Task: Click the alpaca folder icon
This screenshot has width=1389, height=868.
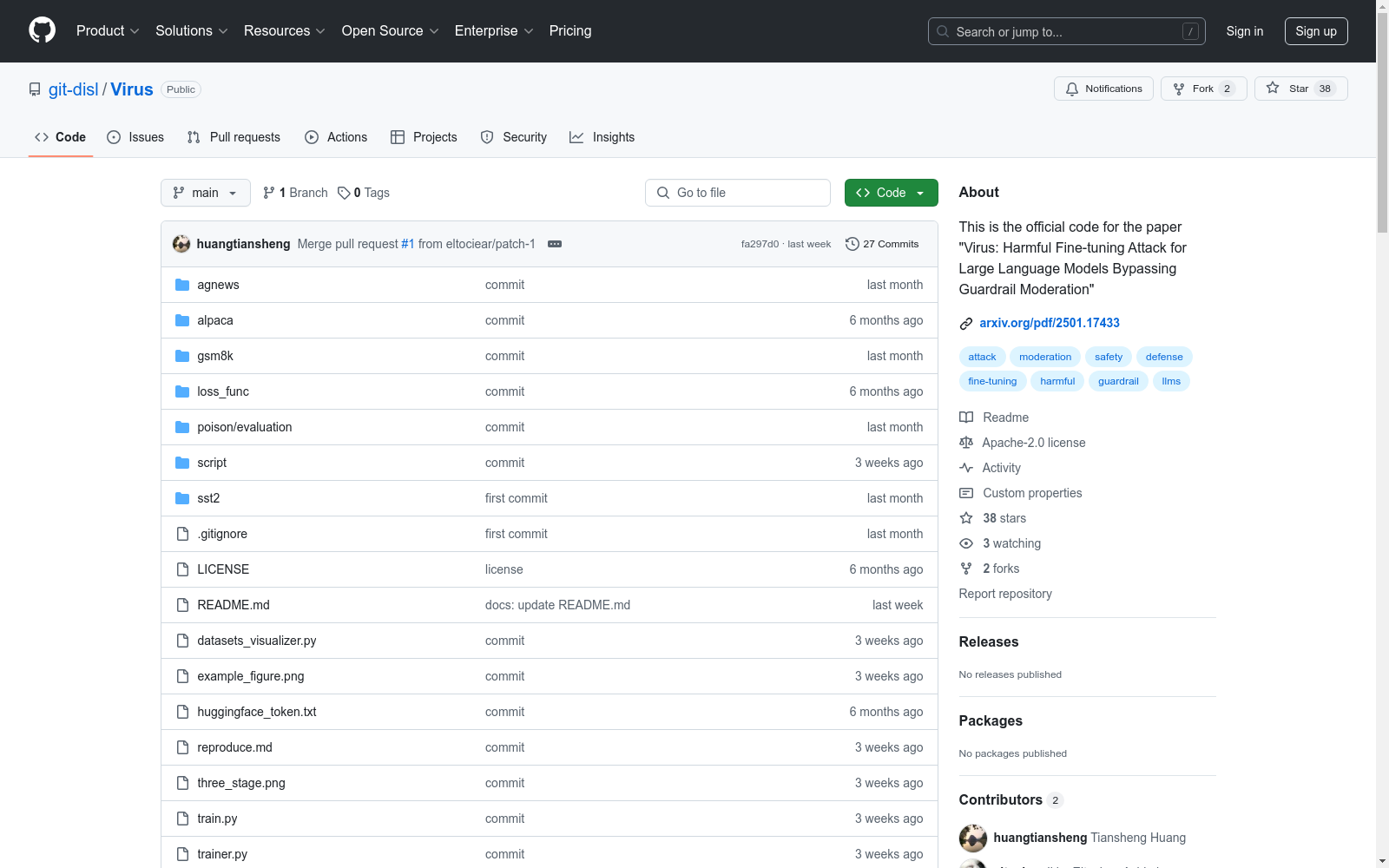Action: click(x=182, y=320)
